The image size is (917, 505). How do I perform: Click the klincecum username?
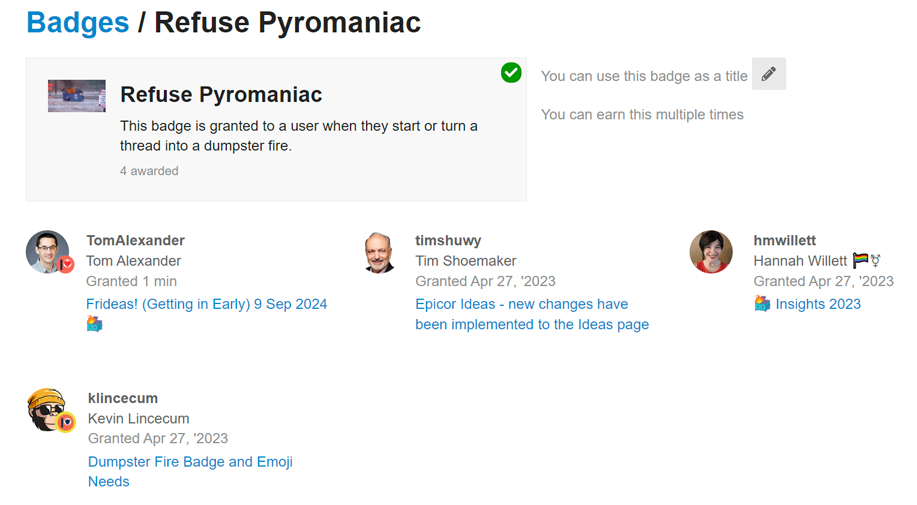coord(123,398)
